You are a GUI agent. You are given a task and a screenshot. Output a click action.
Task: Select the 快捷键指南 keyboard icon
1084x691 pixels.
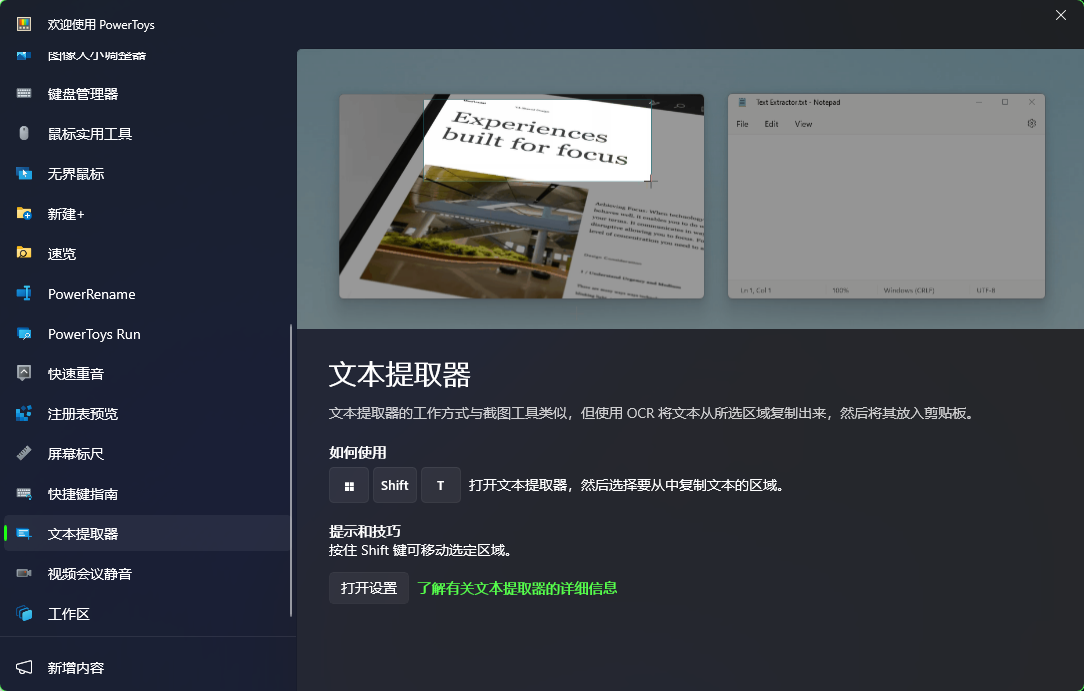point(24,493)
